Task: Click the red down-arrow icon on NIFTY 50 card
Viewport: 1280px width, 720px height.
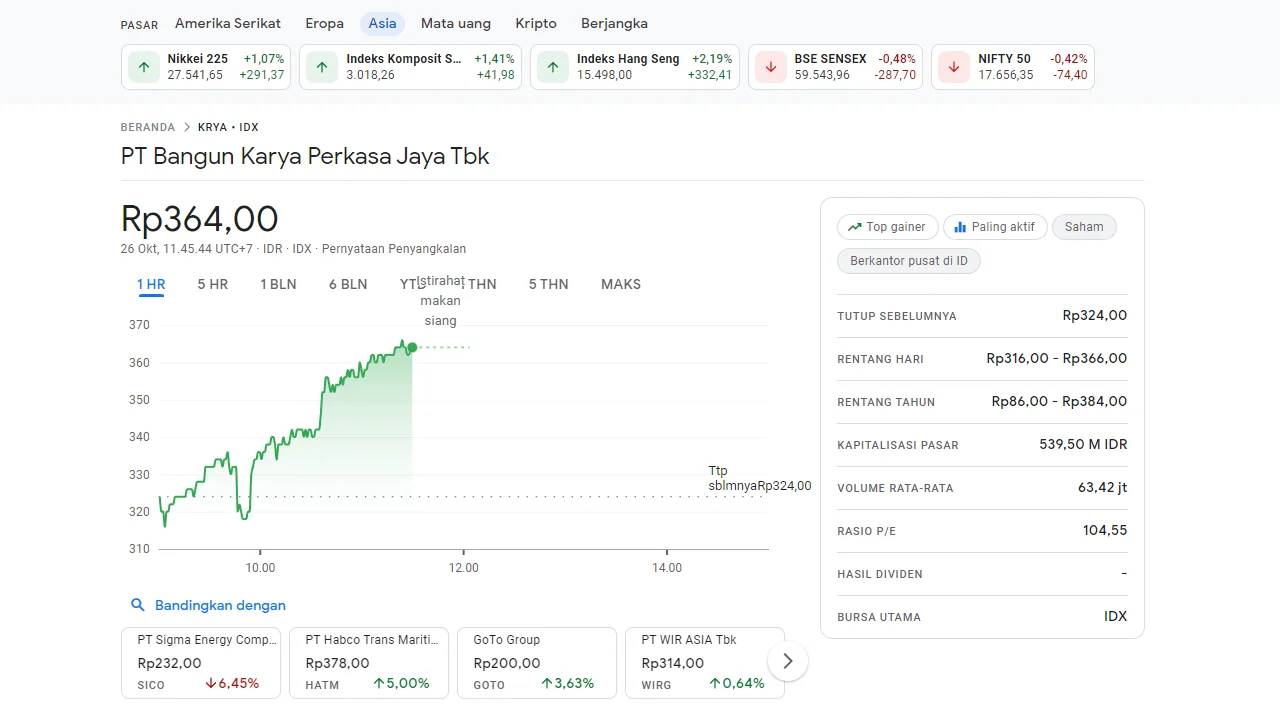Action: (x=952, y=66)
